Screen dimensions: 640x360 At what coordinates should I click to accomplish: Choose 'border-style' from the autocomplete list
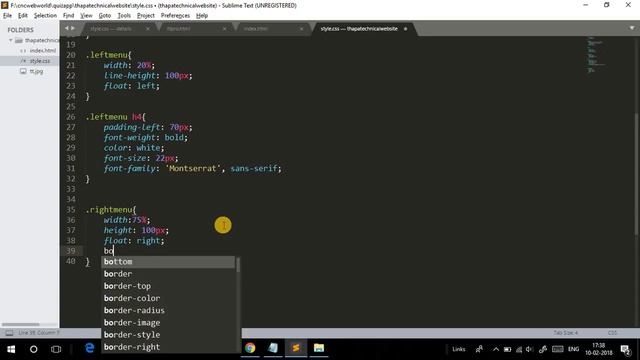pyautogui.click(x=168, y=335)
